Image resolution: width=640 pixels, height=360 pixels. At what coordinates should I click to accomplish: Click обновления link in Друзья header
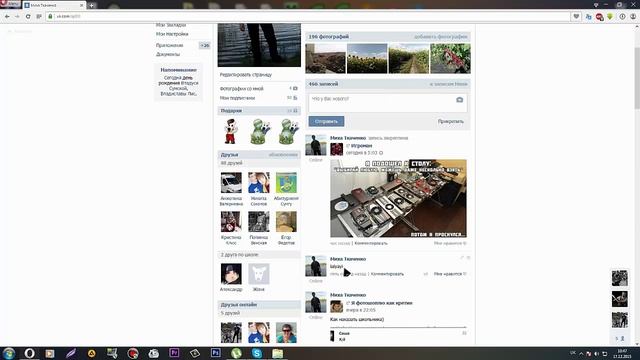(283, 155)
